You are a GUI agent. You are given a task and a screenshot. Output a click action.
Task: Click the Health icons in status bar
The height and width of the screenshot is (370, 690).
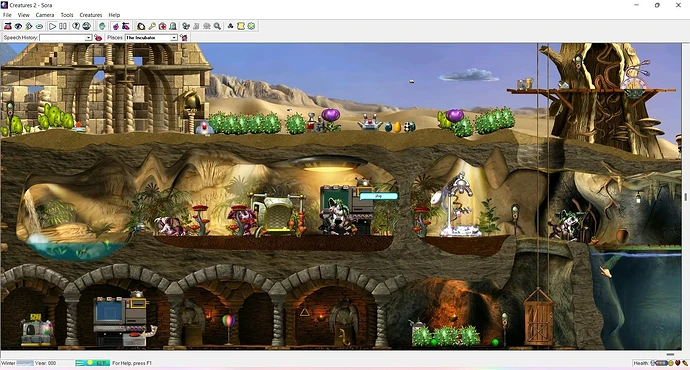pos(670,363)
